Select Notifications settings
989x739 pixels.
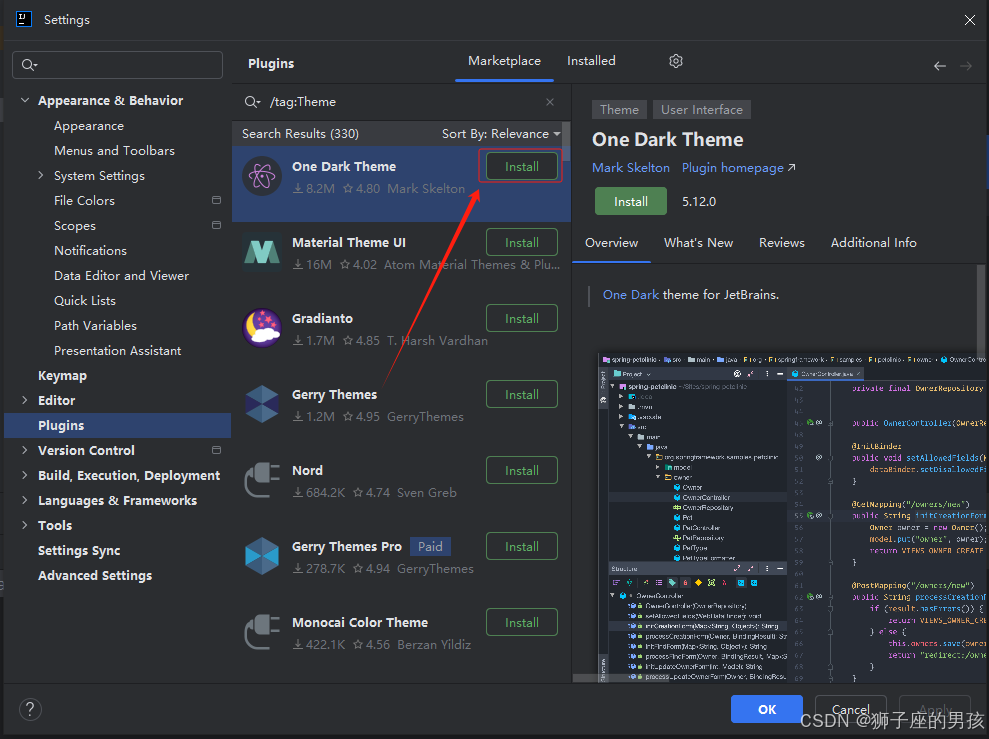(90, 250)
